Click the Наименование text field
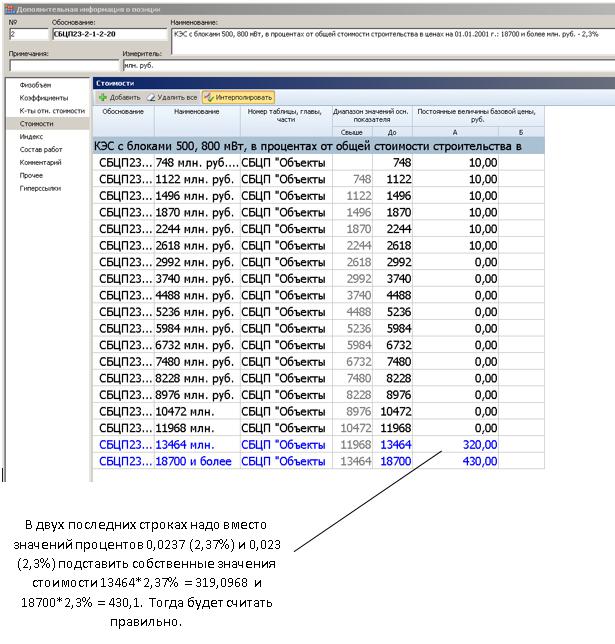615x644 pixels. point(393,41)
